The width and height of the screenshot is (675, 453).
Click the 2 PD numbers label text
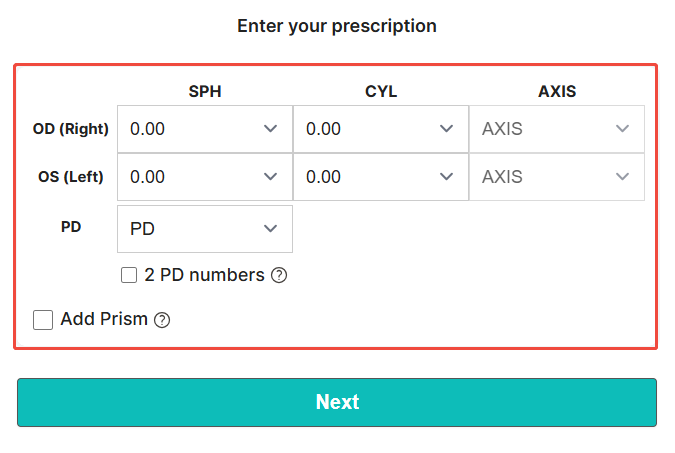point(204,275)
